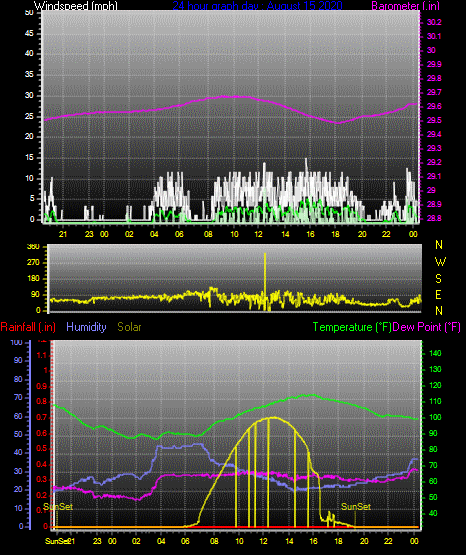Click '100' on the green temperature axis
Screen dimensions: 466x555
click(435, 417)
